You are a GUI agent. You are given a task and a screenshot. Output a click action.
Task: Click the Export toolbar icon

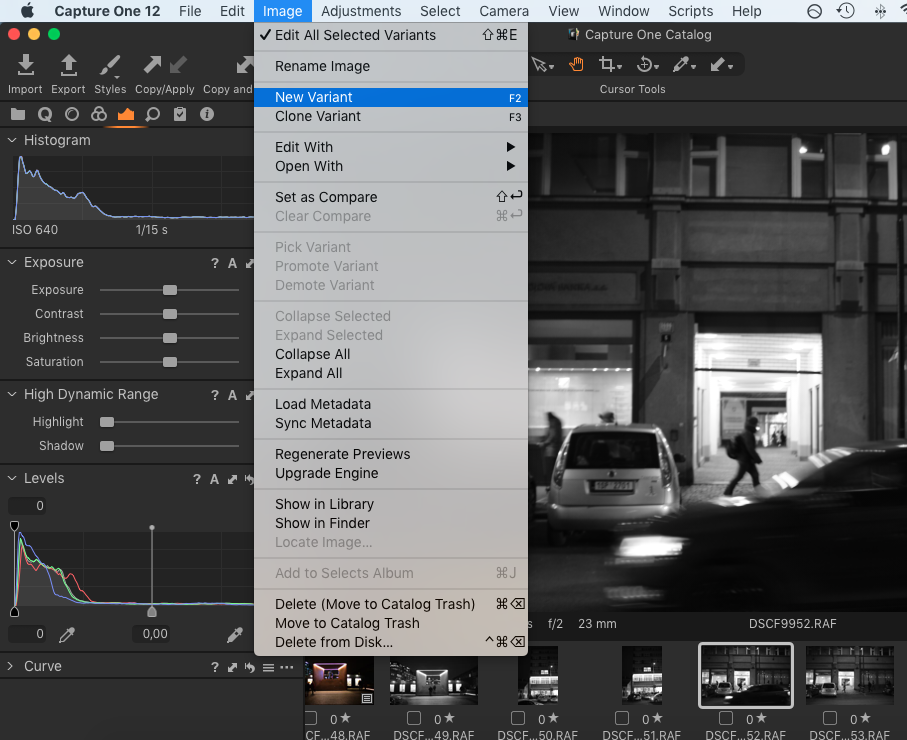[x=68, y=66]
